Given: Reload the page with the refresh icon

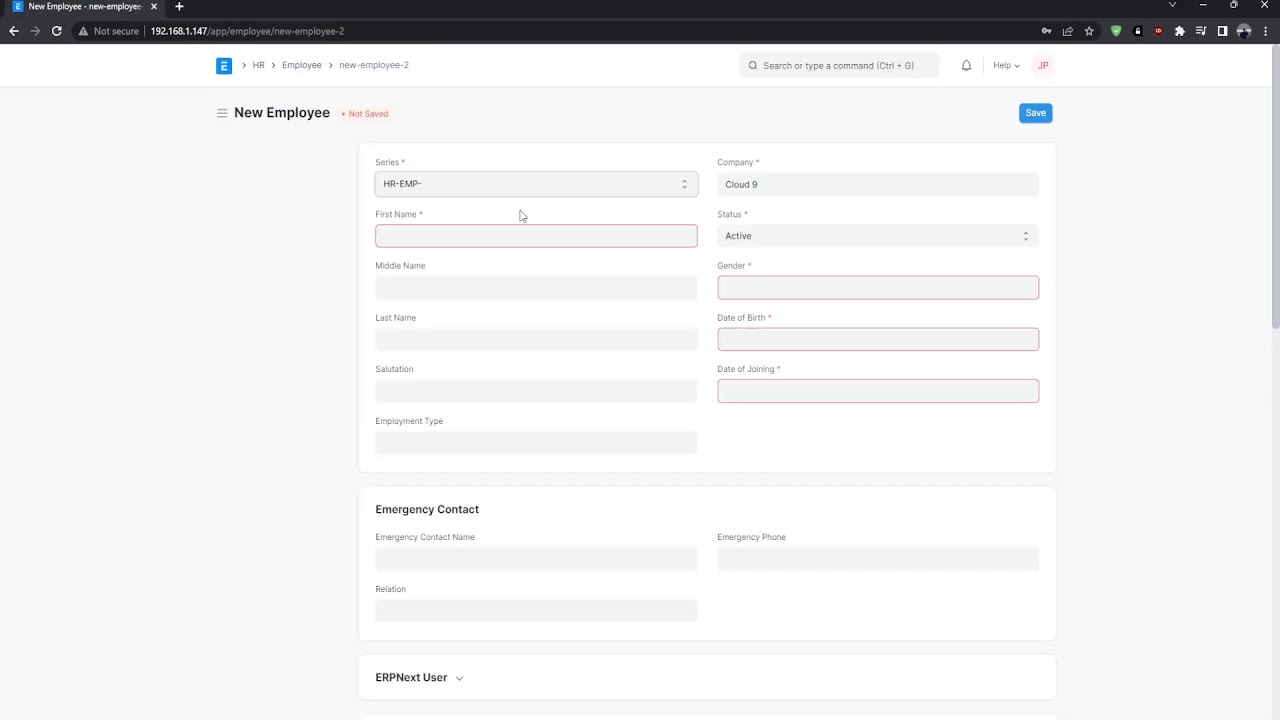Looking at the screenshot, I should pos(57,31).
